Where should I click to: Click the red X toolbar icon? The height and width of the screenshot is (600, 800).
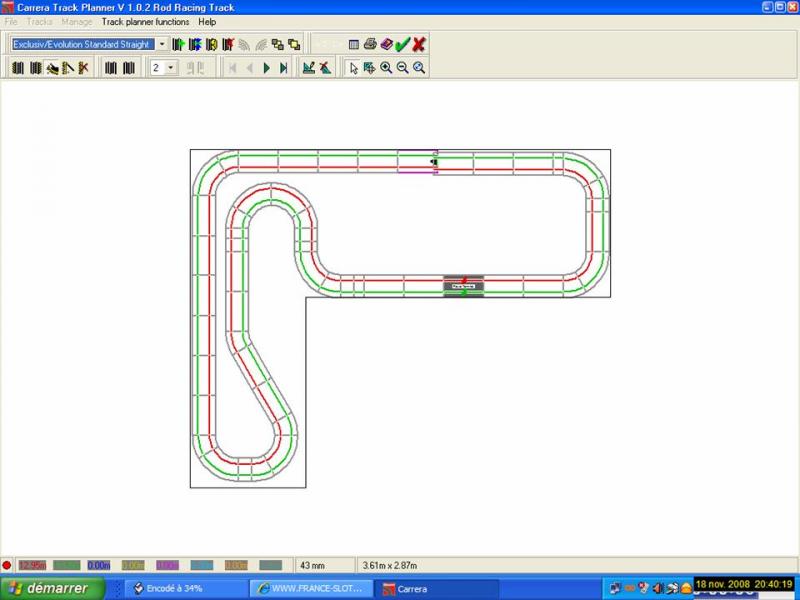point(419,44)
